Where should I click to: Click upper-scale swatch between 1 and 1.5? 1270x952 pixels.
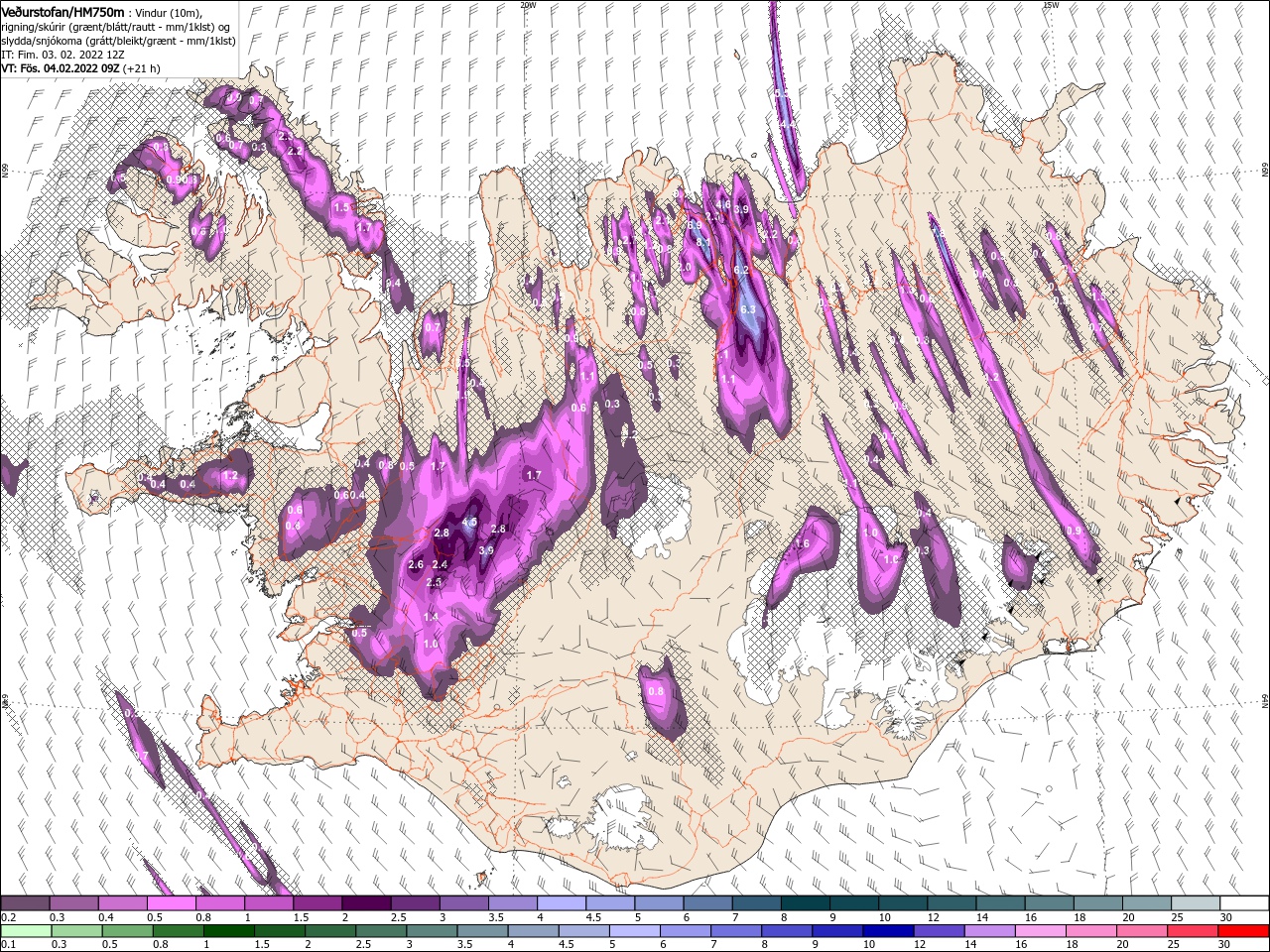(x=268, y=903)
